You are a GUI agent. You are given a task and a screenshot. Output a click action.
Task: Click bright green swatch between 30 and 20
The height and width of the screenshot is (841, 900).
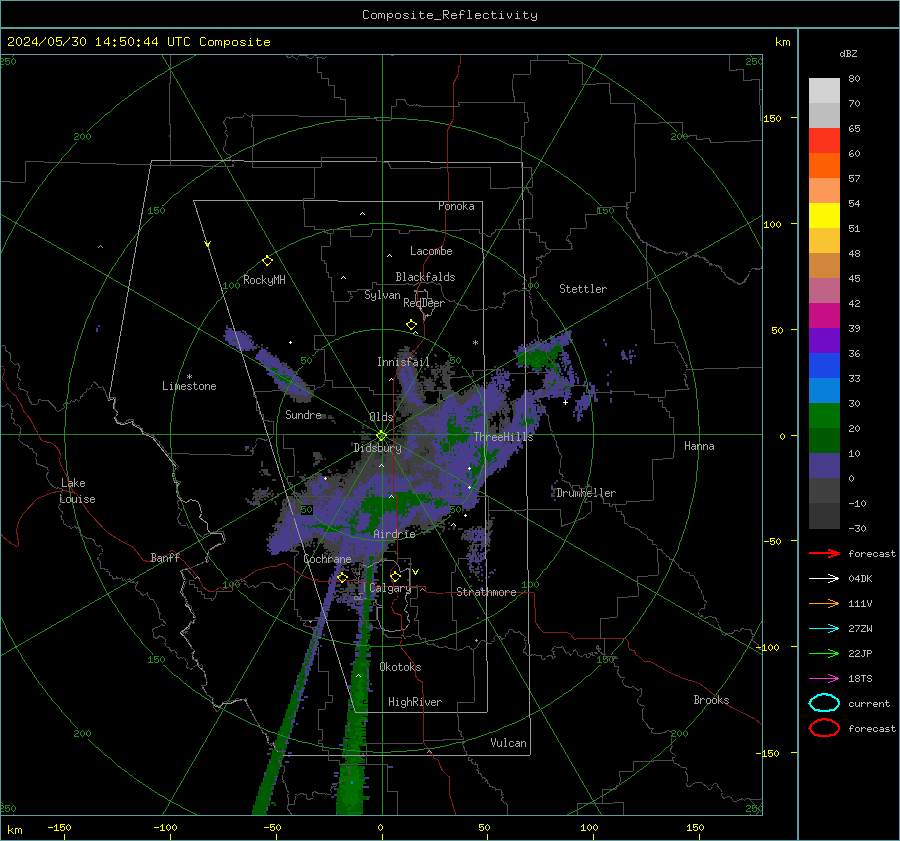click(824, 416)
